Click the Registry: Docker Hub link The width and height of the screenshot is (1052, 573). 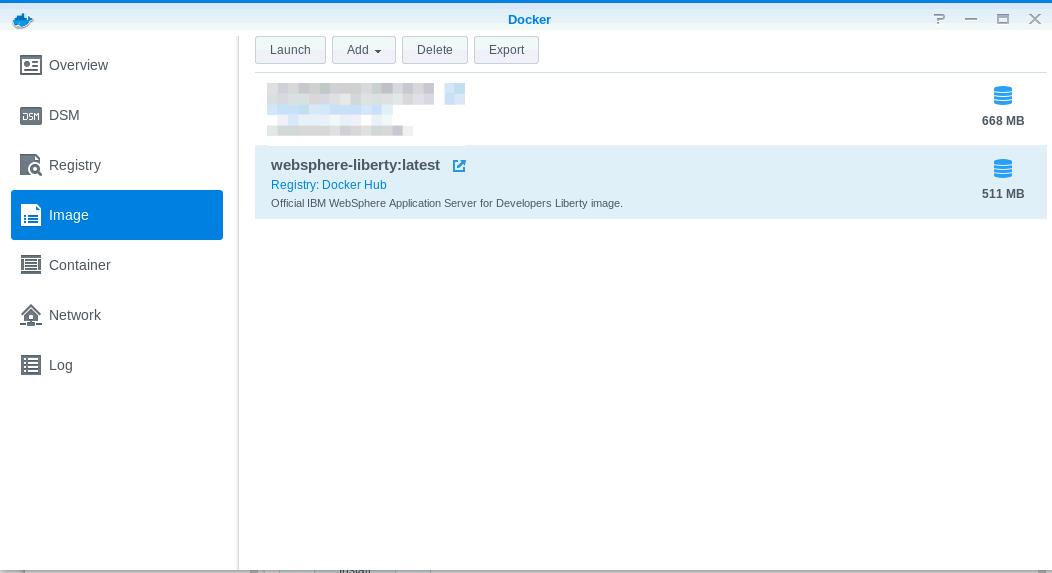point(328,185)
